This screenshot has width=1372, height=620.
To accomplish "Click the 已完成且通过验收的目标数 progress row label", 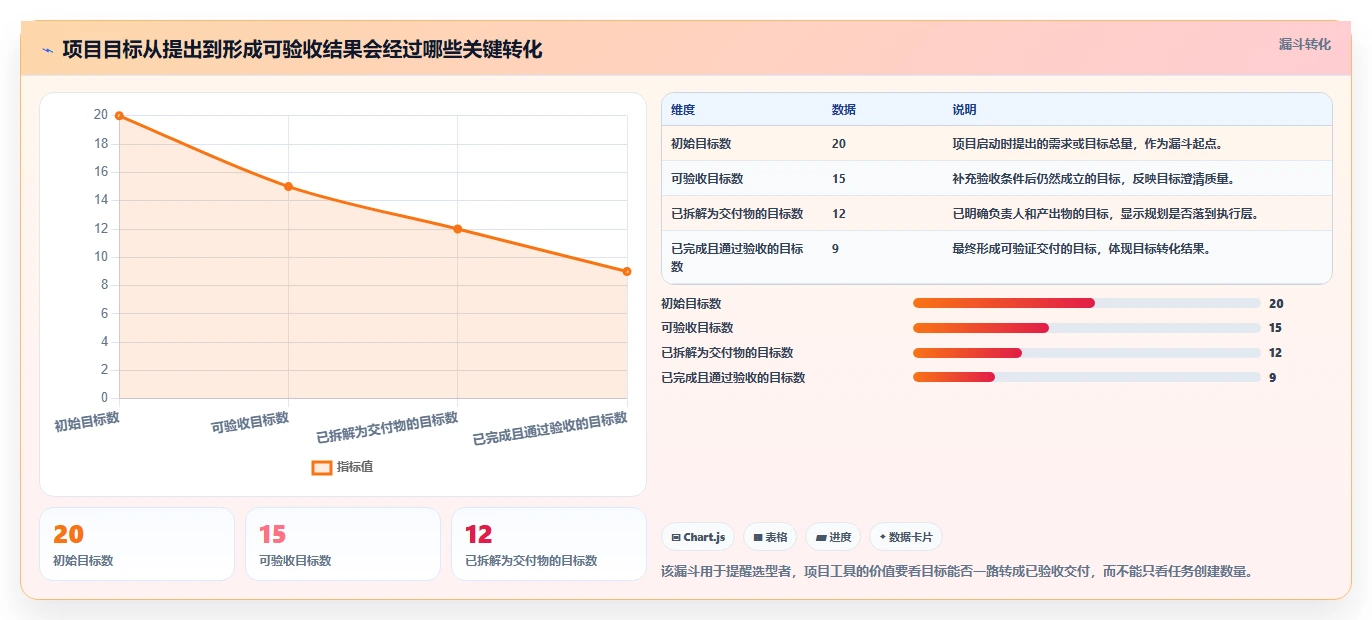I will pyautogui.click(x=733, y=378).
